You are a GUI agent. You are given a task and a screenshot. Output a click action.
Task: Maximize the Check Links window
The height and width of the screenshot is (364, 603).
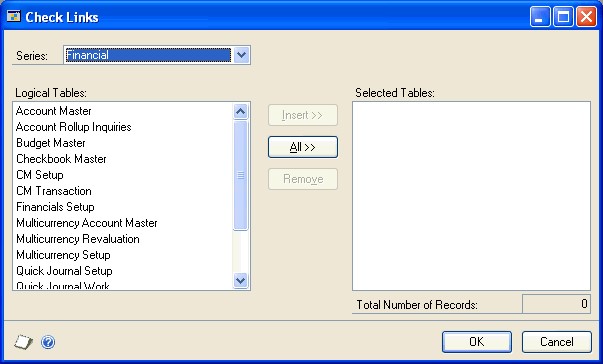pyautogui.click(x=563, y=17)
